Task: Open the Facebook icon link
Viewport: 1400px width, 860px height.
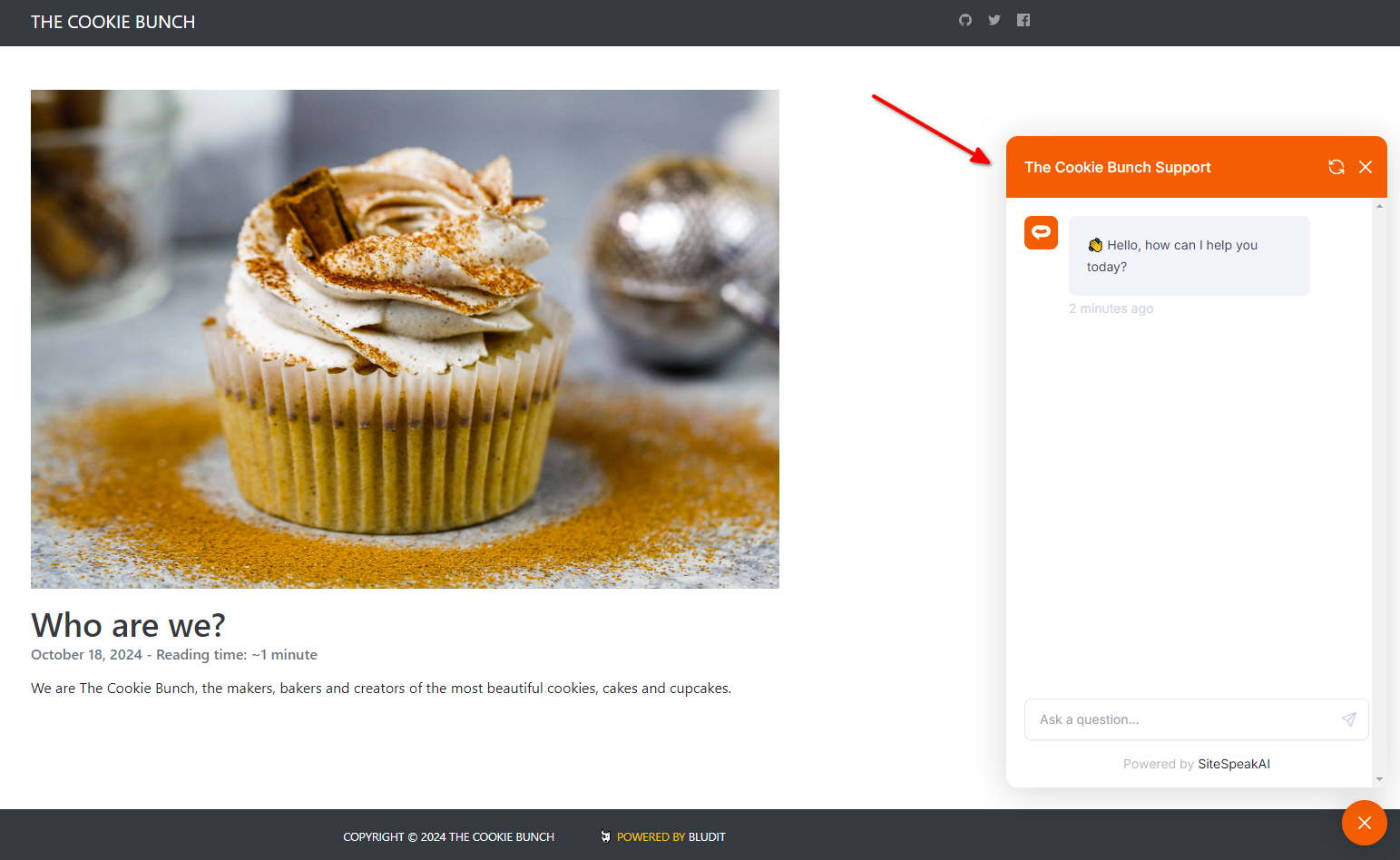Action: point(1023,20)
